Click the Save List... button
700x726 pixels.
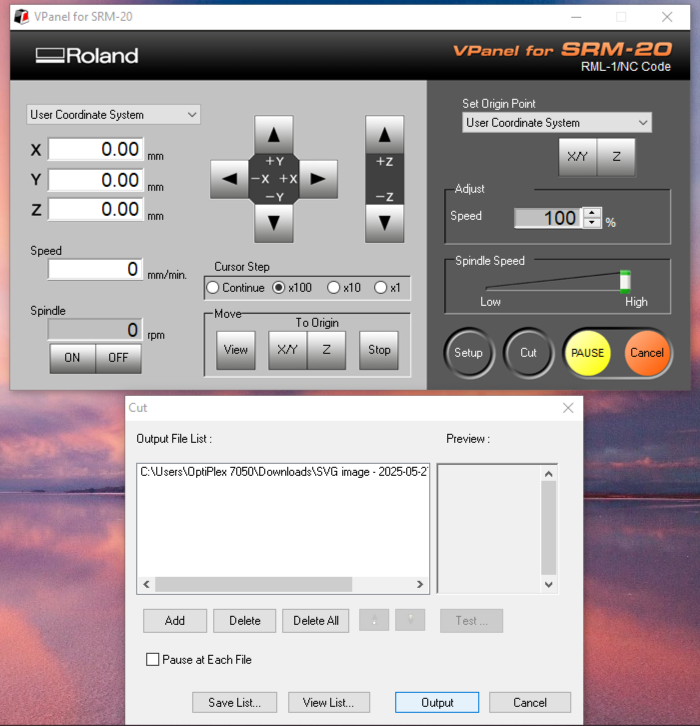coord(235,702)
